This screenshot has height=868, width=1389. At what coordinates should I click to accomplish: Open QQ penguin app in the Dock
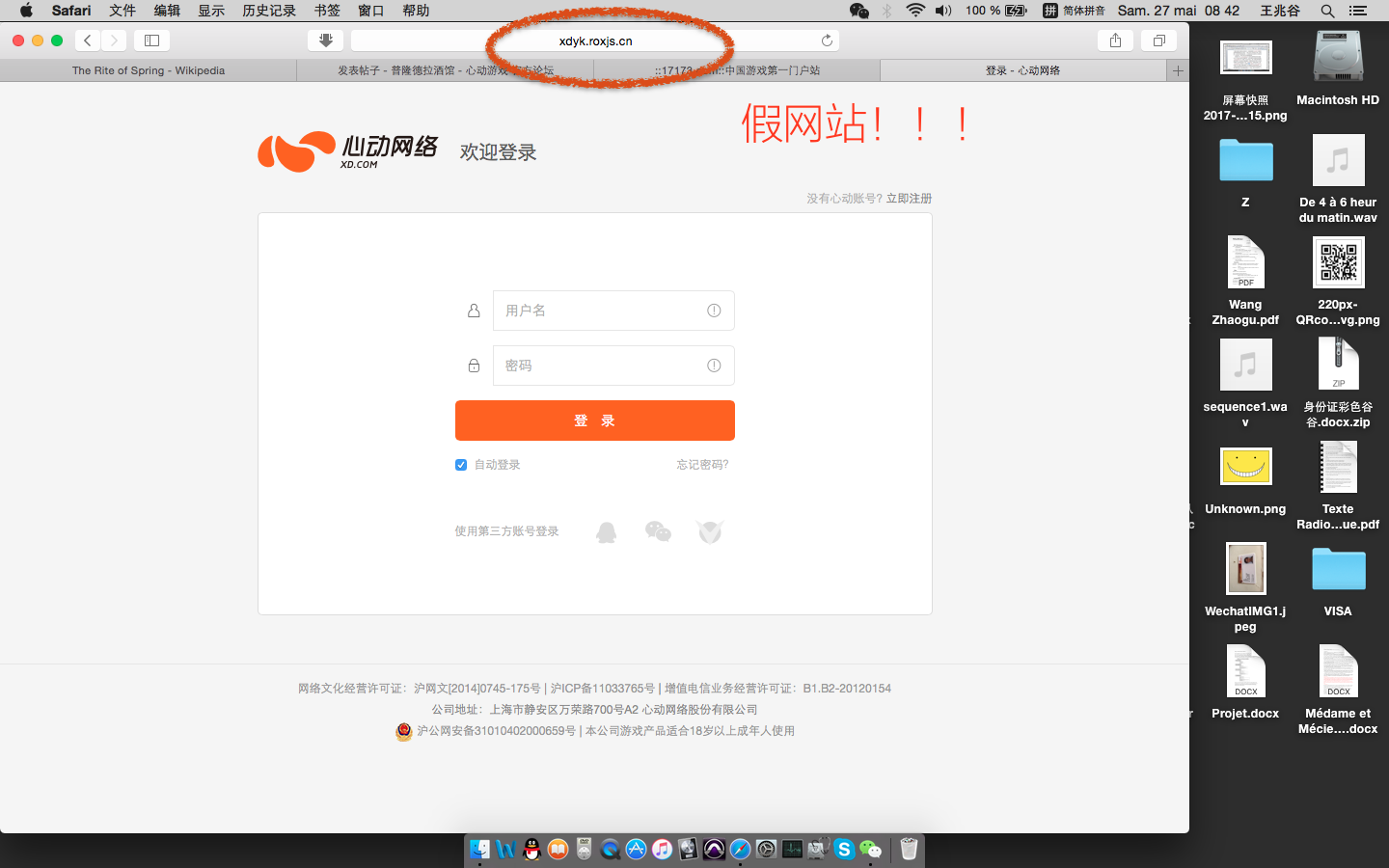coord(531,849)
